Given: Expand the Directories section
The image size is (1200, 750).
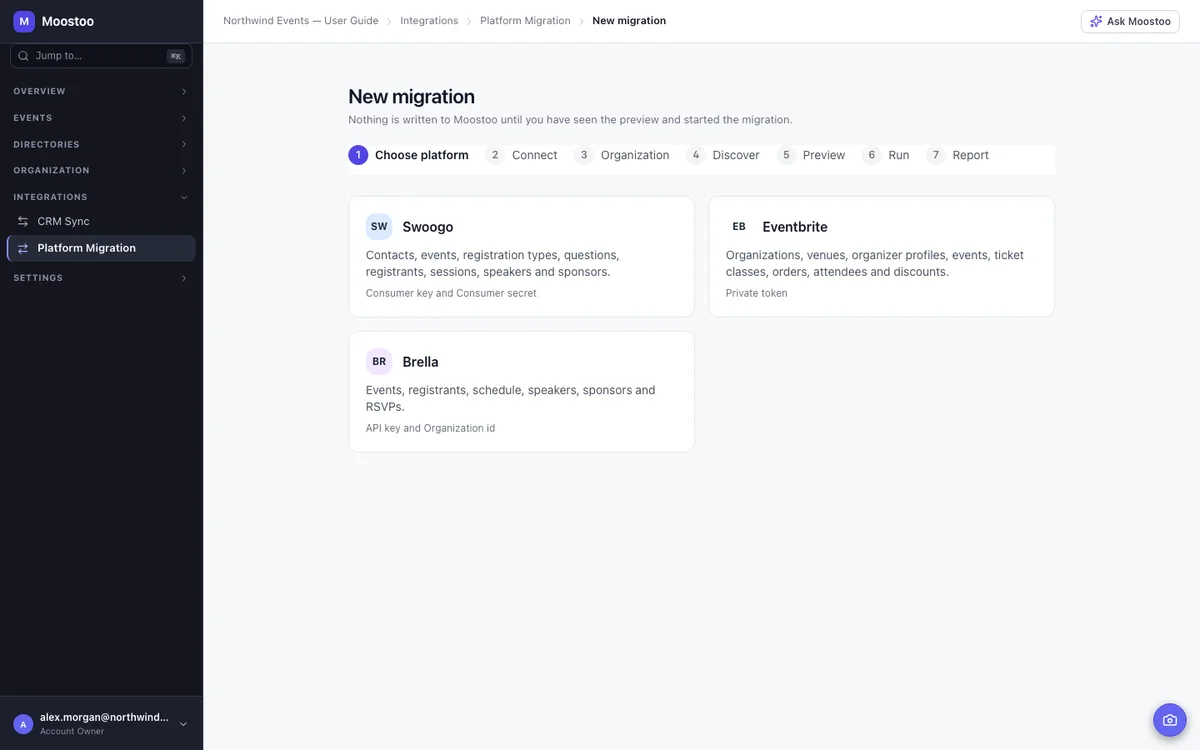Looking at the screenshot, I should pos(101,144).
